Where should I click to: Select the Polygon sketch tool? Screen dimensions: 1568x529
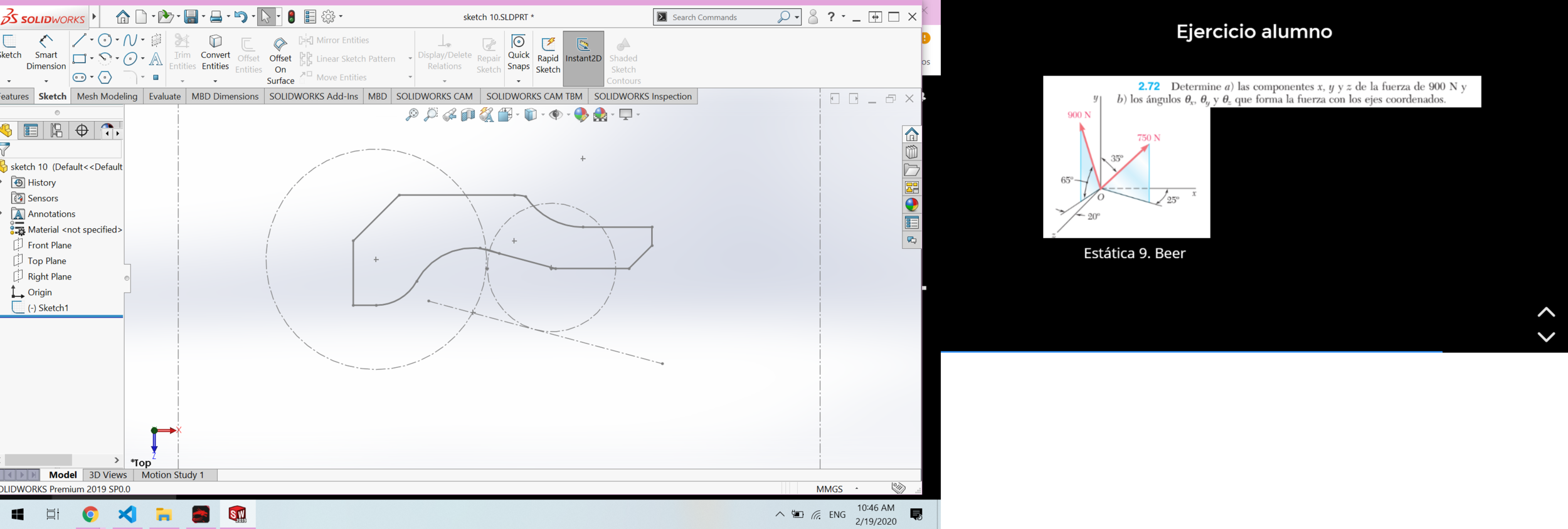pos(105,78)
